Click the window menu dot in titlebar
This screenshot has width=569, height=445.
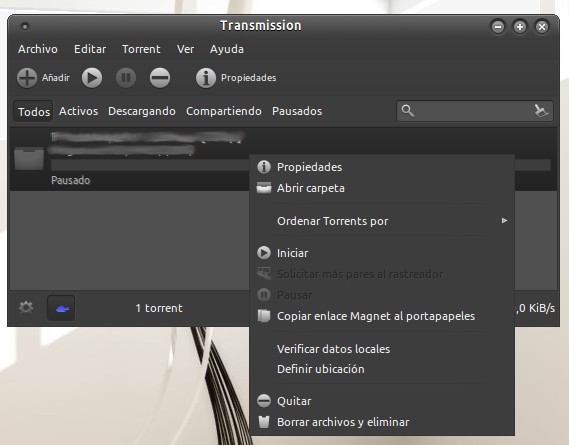25,26
